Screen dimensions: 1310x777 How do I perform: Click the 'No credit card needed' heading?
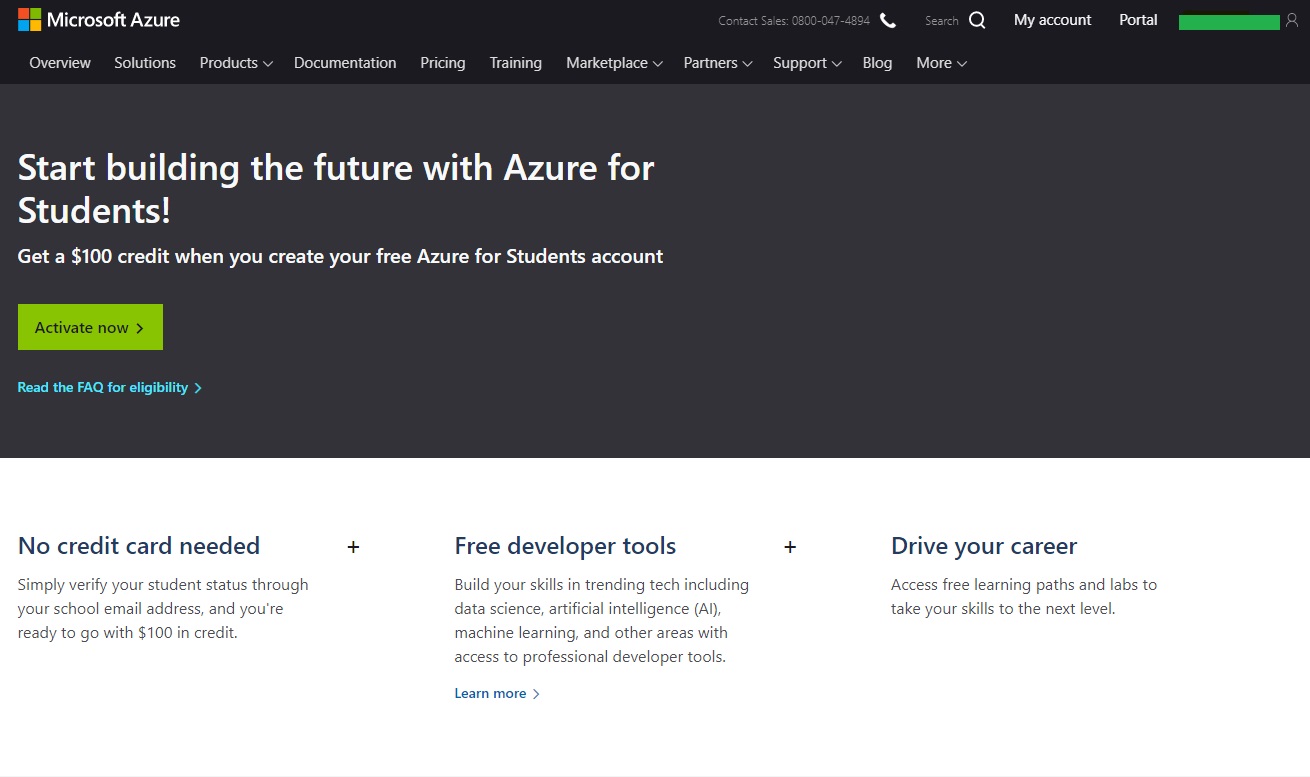[139, 546]
